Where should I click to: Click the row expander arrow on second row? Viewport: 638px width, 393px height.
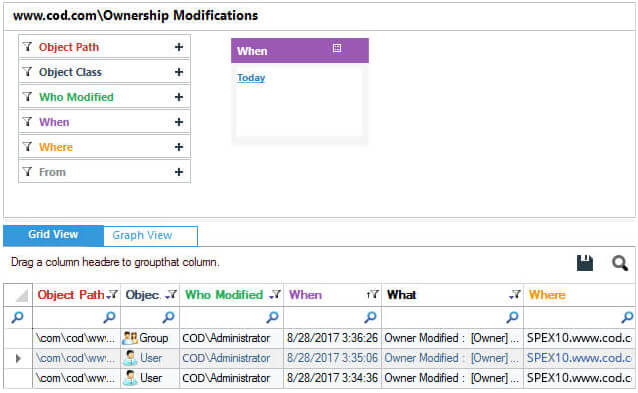coord(18,358)
